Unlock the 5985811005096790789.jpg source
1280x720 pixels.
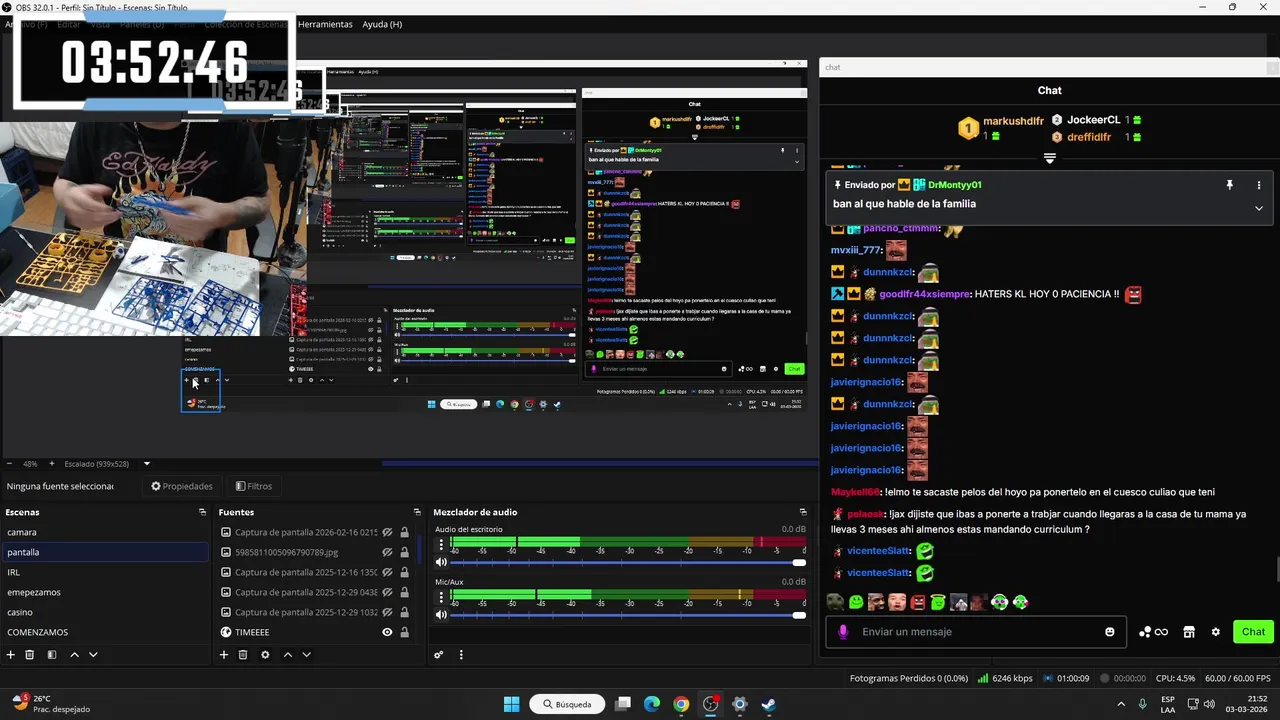pos(404,552)
